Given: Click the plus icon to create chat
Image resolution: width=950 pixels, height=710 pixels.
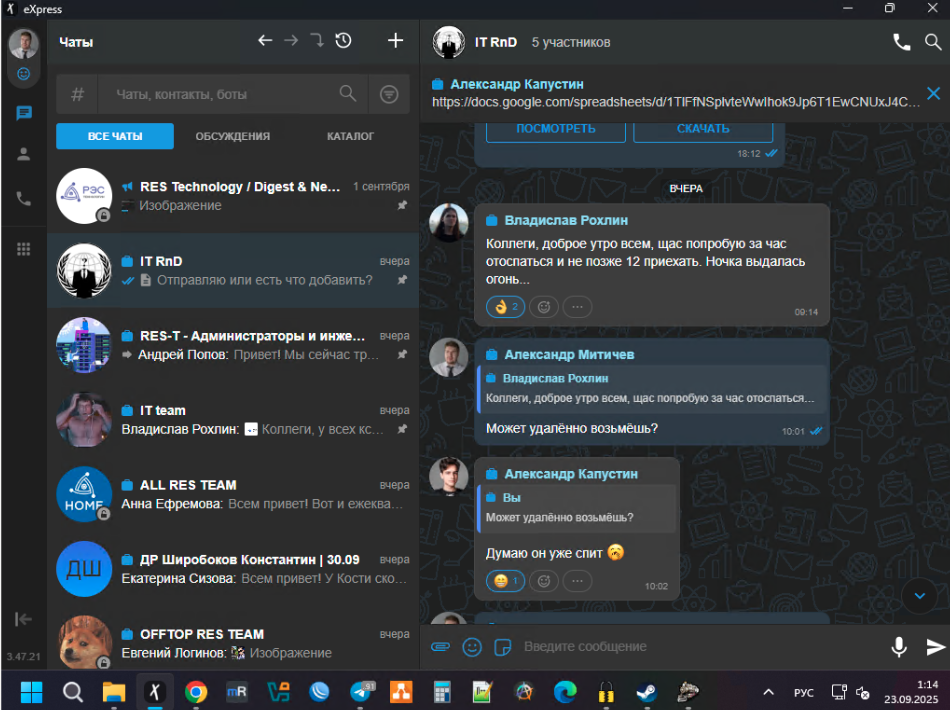Looking at the screenshot, I should [x=395, y=41].
